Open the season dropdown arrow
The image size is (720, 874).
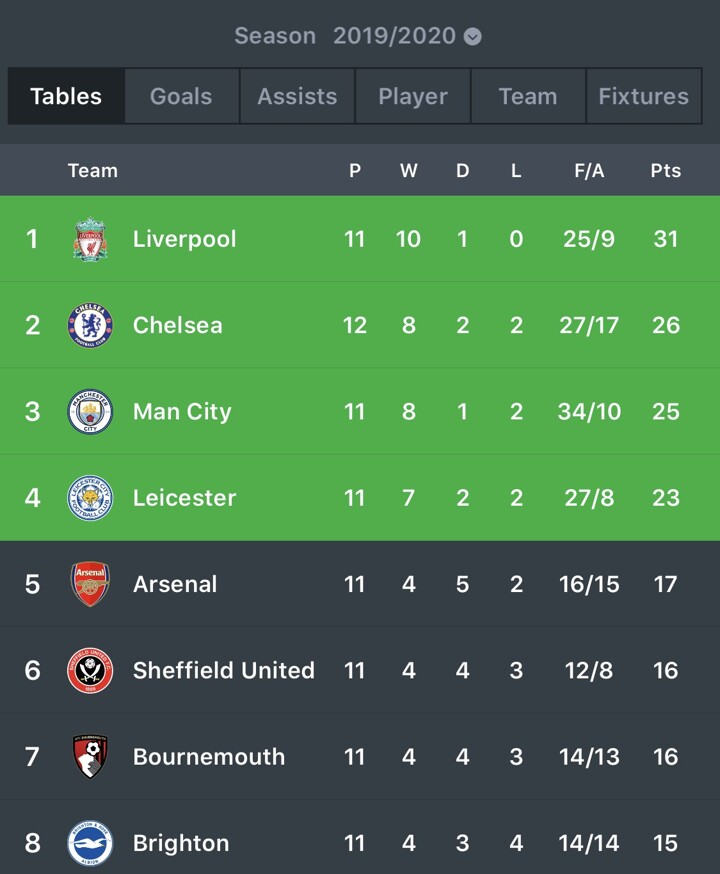click(473, 37)
